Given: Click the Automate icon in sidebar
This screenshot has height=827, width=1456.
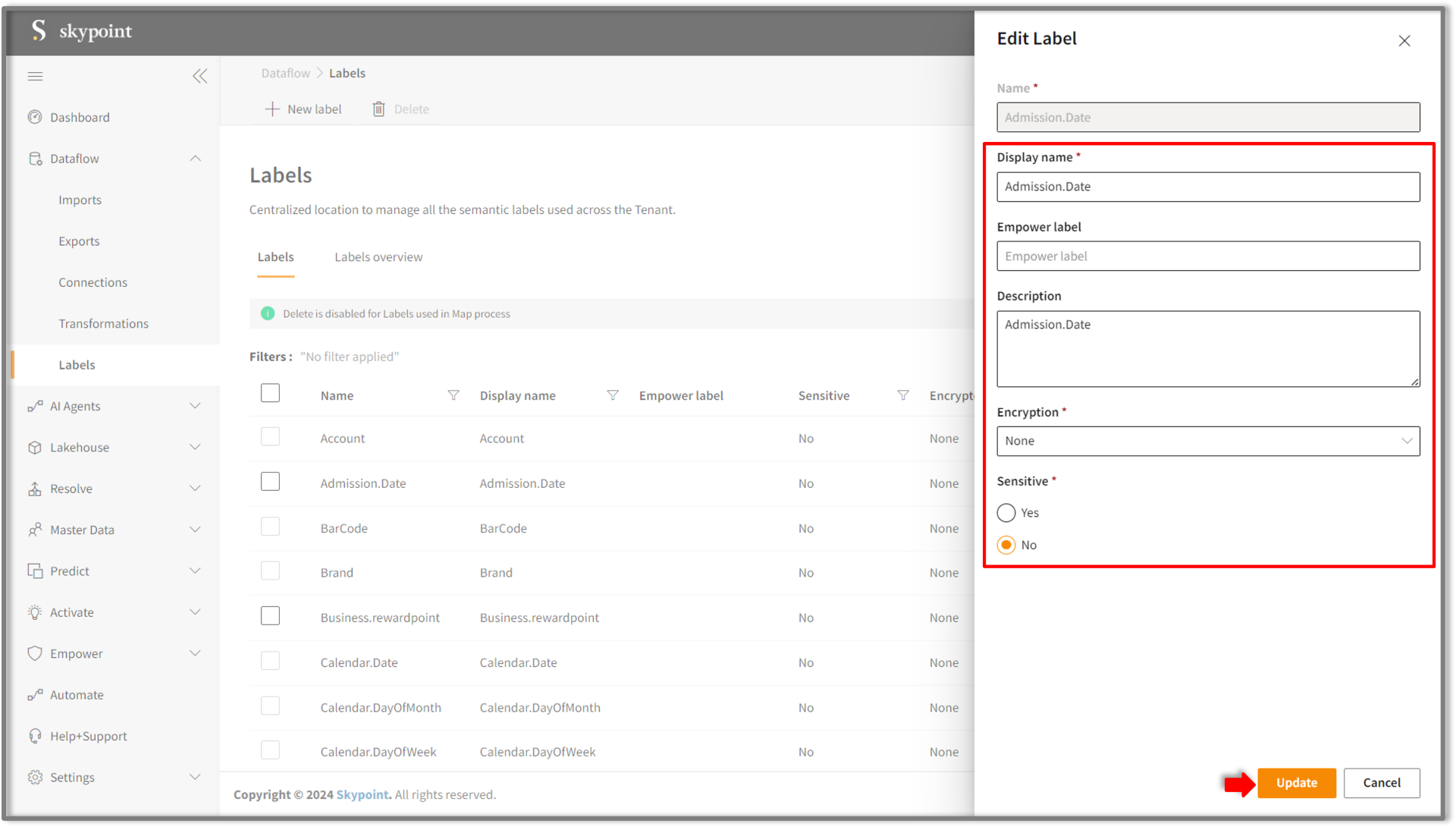Looking at the screenshot, I should pos(33,694).
